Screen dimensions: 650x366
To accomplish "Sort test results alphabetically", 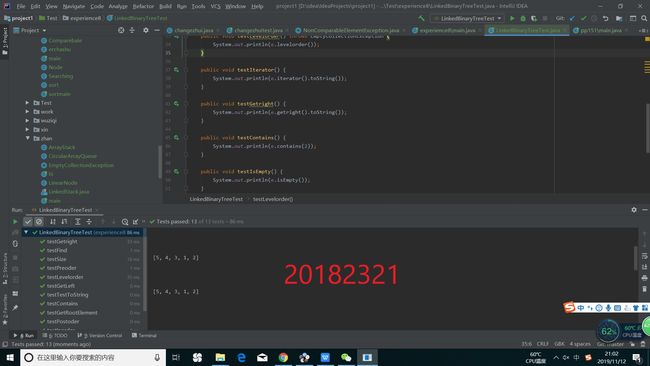I will tap(53, 222).
